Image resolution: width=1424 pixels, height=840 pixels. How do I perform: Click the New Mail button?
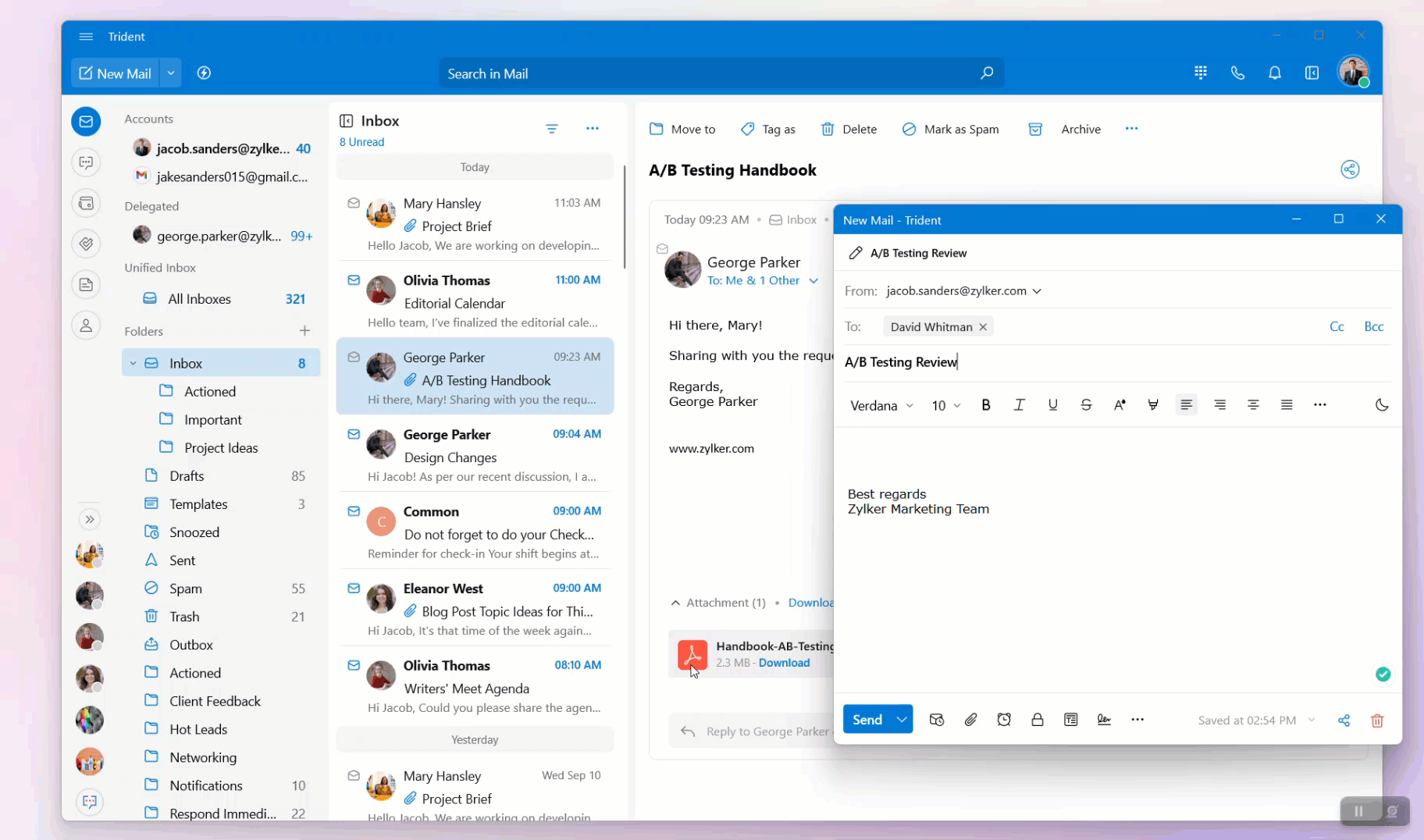point(116,73)
